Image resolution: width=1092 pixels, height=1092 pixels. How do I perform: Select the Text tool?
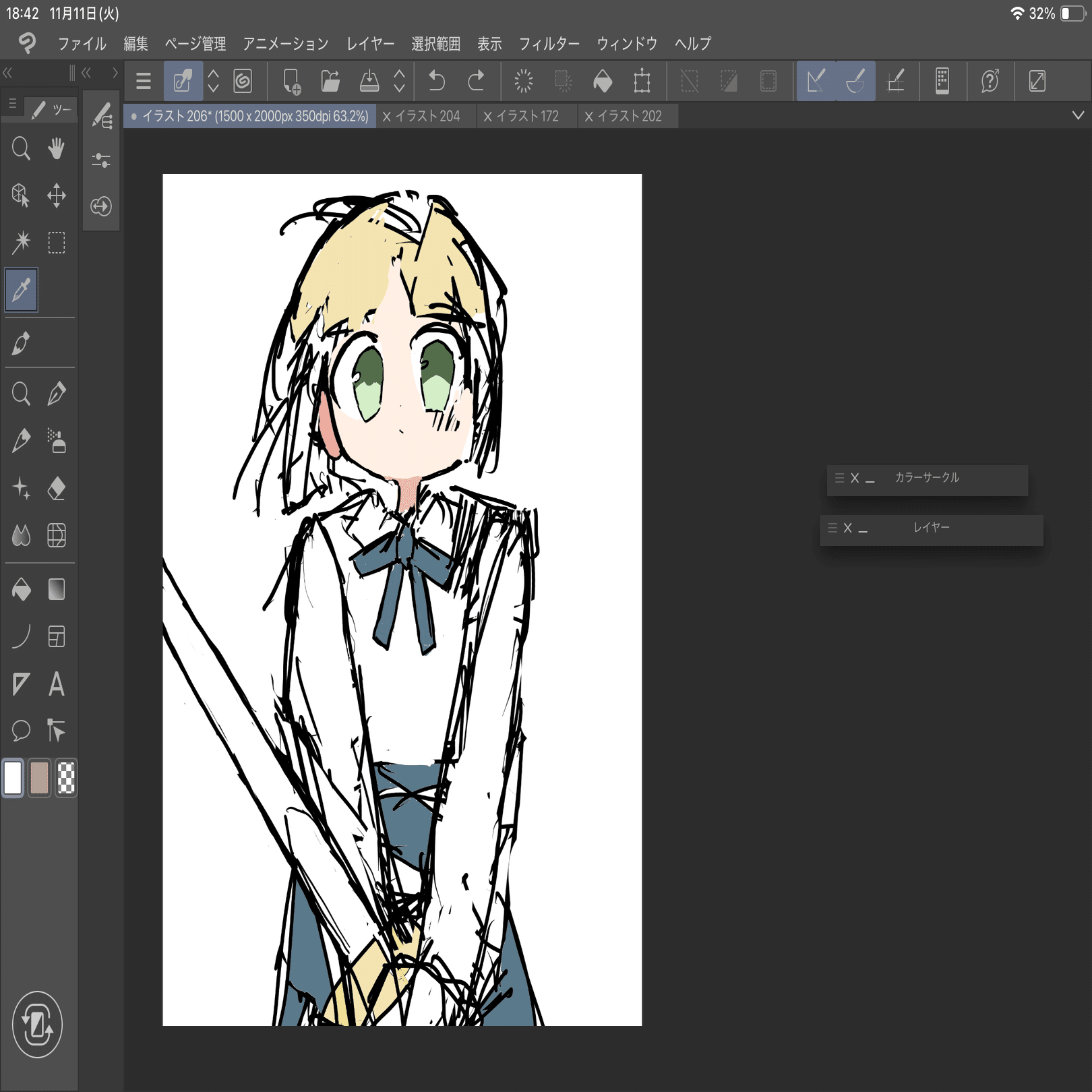pyautogui.click(x=57, y=684)
